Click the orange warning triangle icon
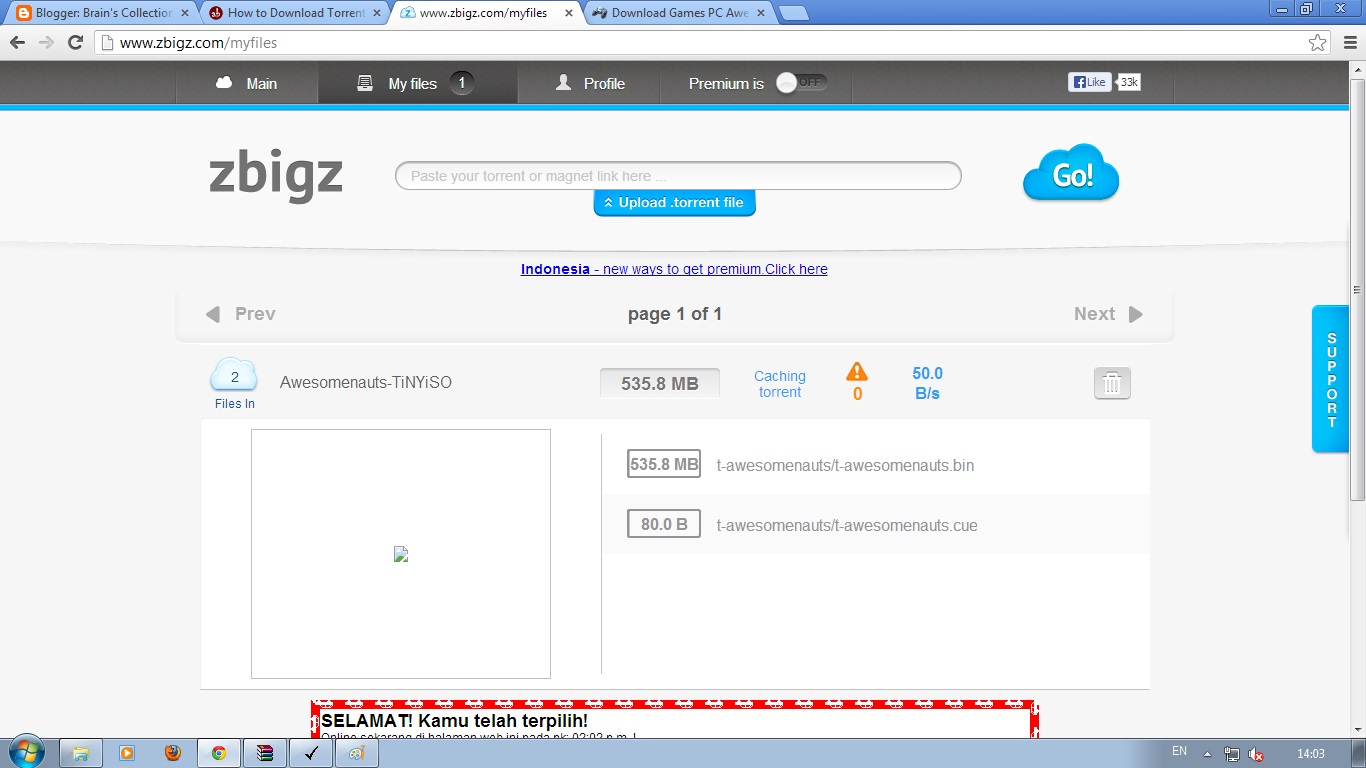The width and height of the screenshot is (1366, 768). 857,372
